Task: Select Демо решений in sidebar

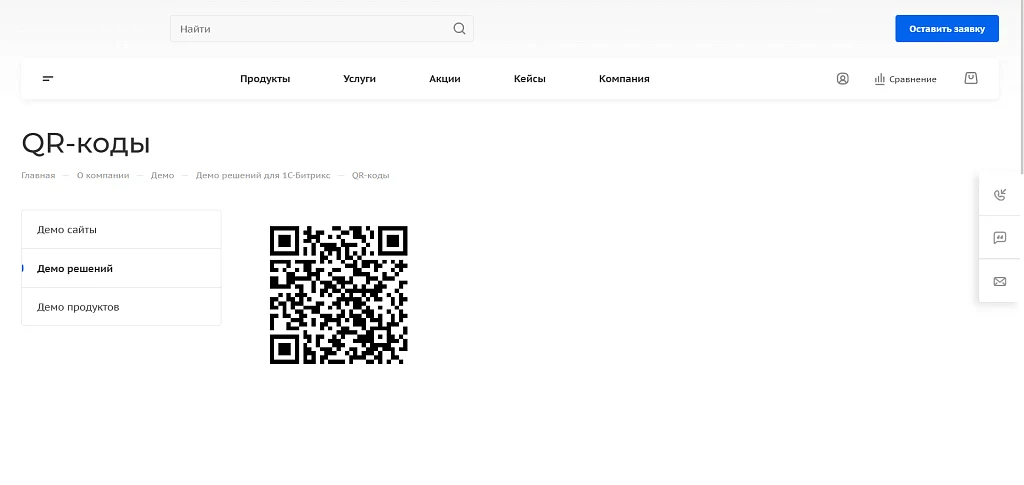Action: tap(121, 268)
